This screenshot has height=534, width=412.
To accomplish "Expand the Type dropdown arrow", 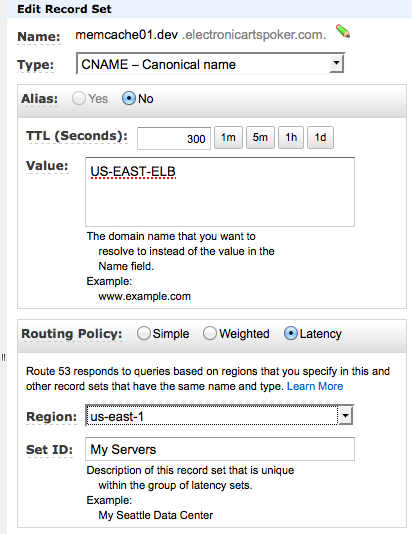I will point(336,63).
